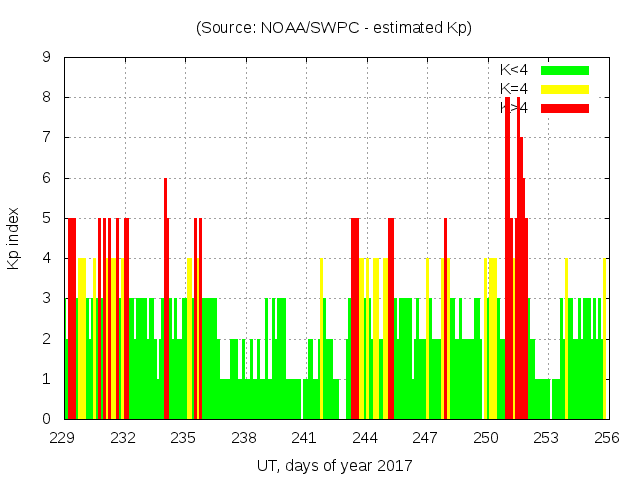Click x-axis tick label 256
This screenshot has width=640, height=480.
[x=606, y=438]
